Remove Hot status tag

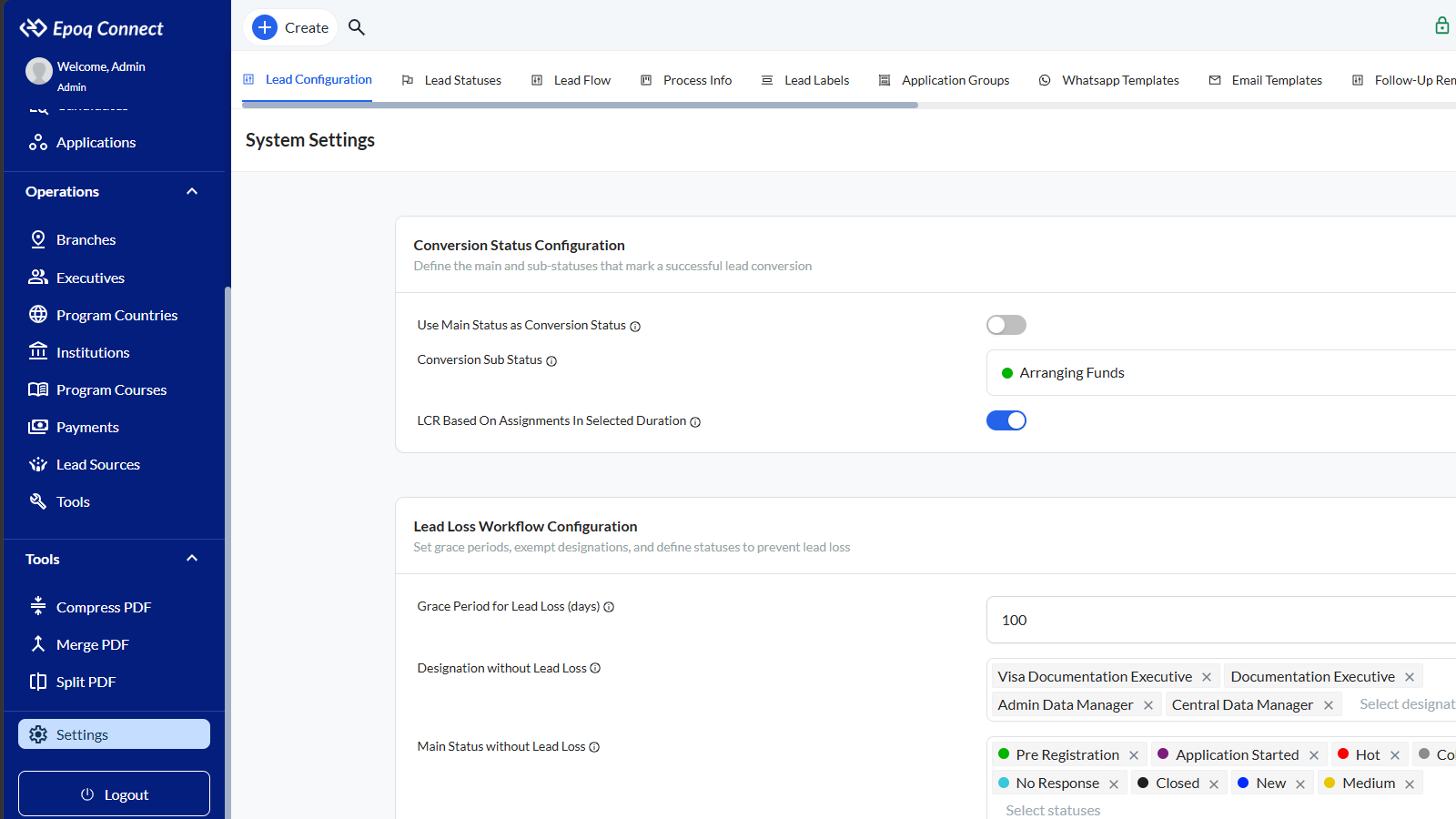coord(1395,755)
